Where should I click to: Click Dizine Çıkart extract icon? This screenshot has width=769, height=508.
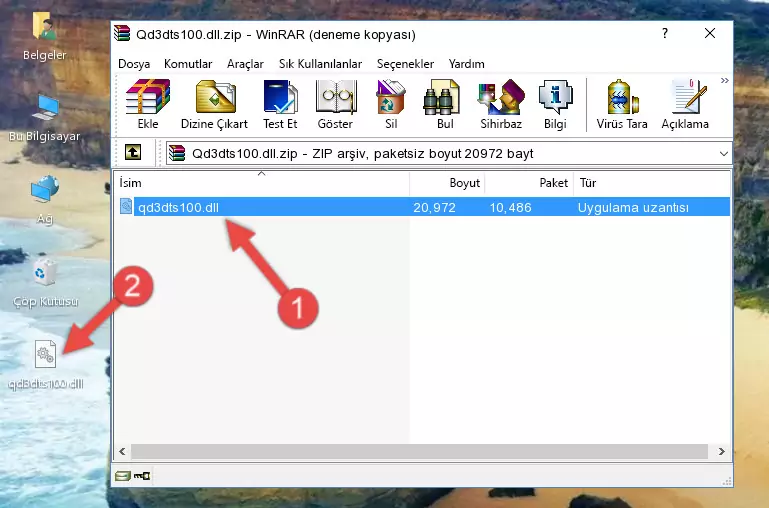coord(214,104)
